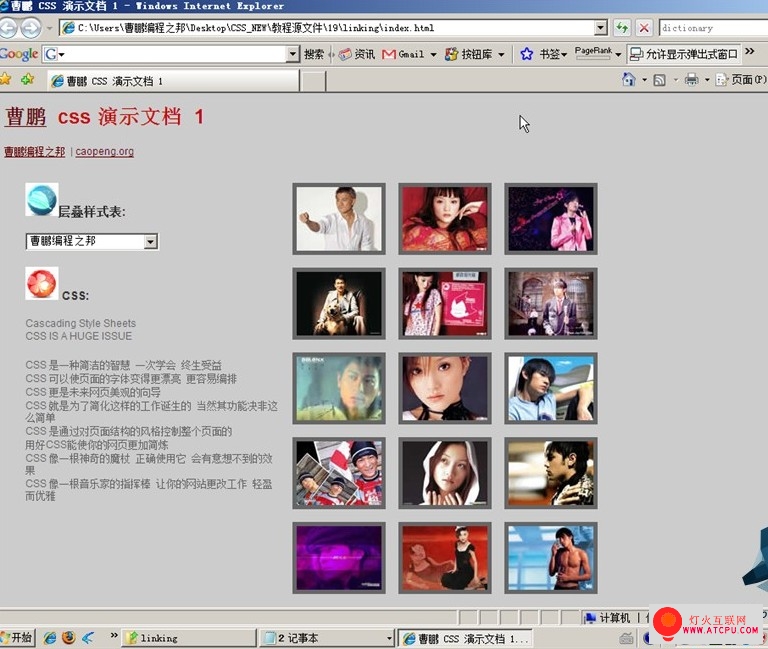Click greenish faded man portrait thumbnail
The height and width of the screenshot is (649, 768).
(339, 388)
